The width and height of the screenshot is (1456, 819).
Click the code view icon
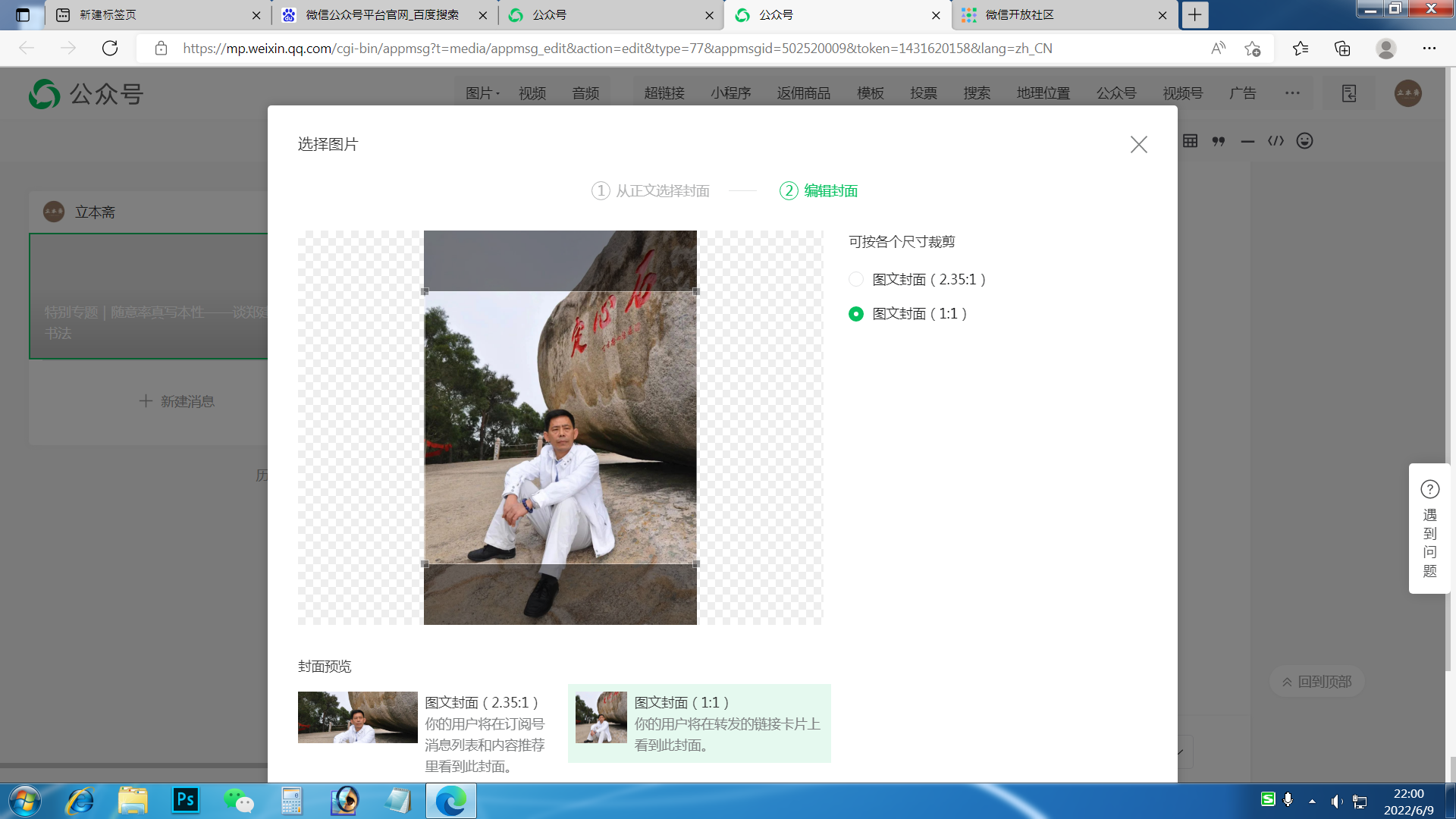(x=1276, y=141)
